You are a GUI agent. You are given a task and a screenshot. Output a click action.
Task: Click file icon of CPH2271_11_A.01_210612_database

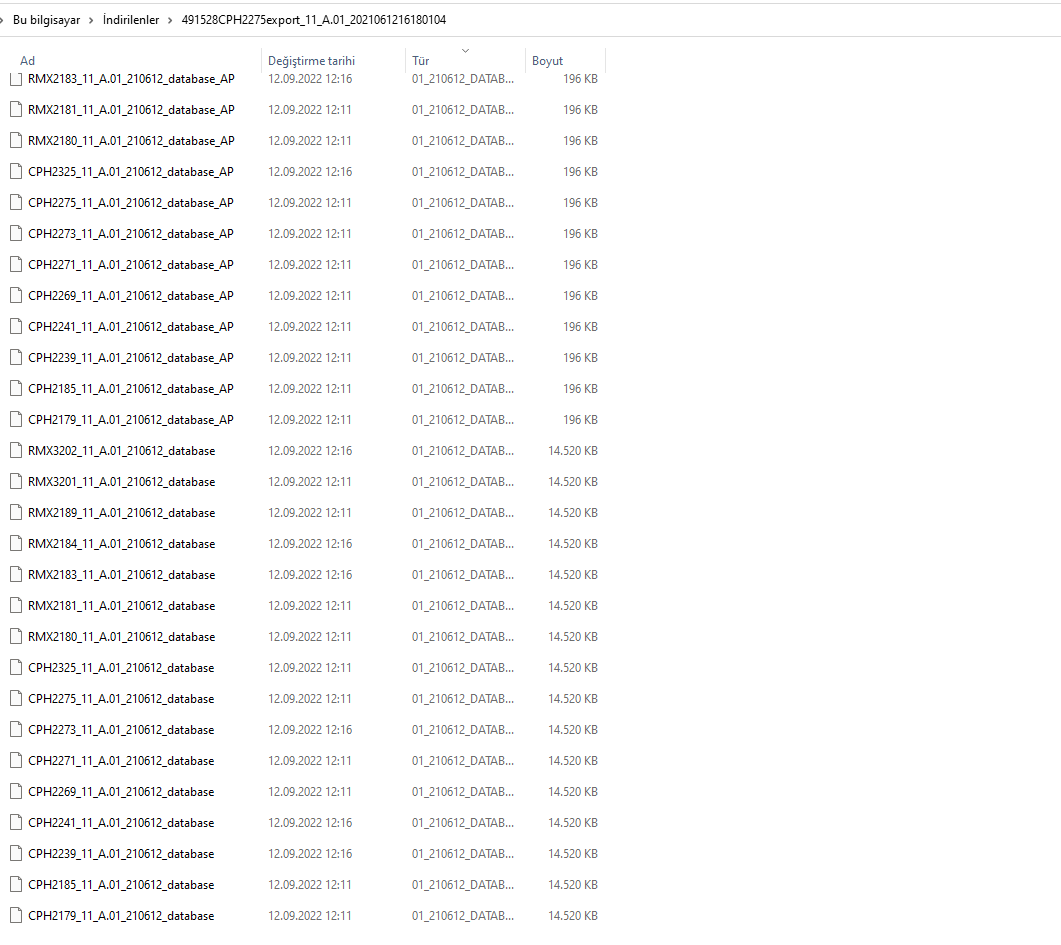16,761
